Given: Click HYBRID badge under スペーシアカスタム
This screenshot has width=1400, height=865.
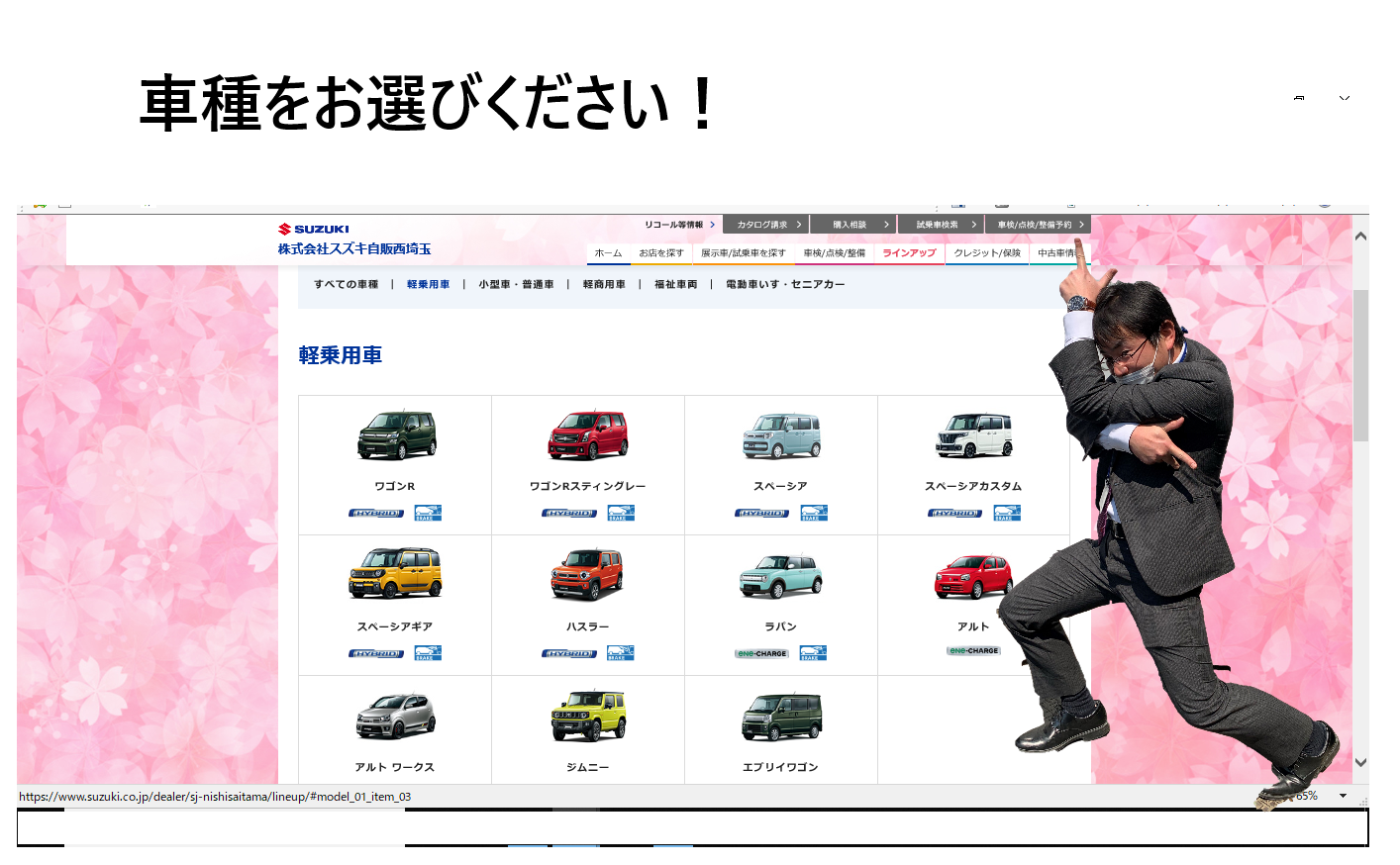Looking at the screenshot, I should (955, 514).
